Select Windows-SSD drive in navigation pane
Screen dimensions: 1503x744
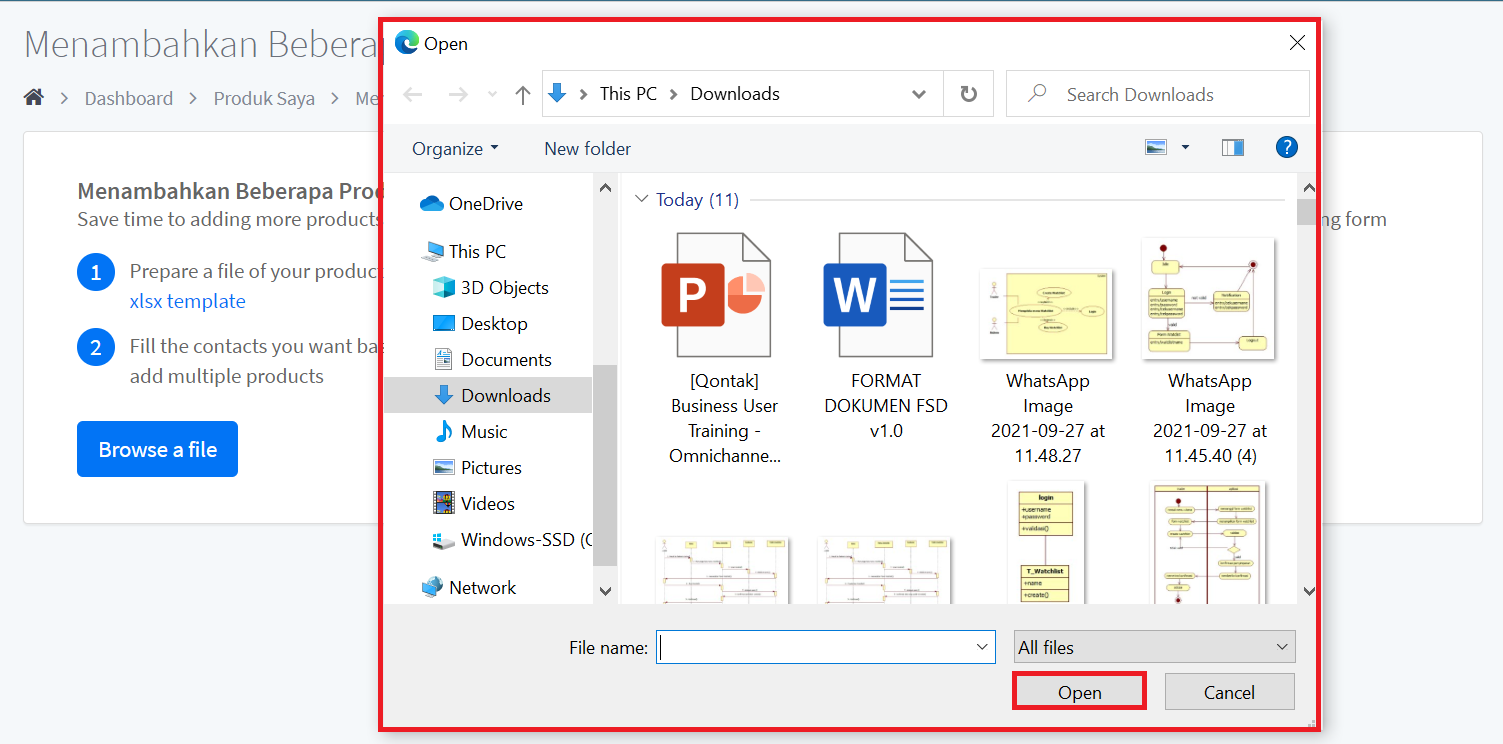511,540
